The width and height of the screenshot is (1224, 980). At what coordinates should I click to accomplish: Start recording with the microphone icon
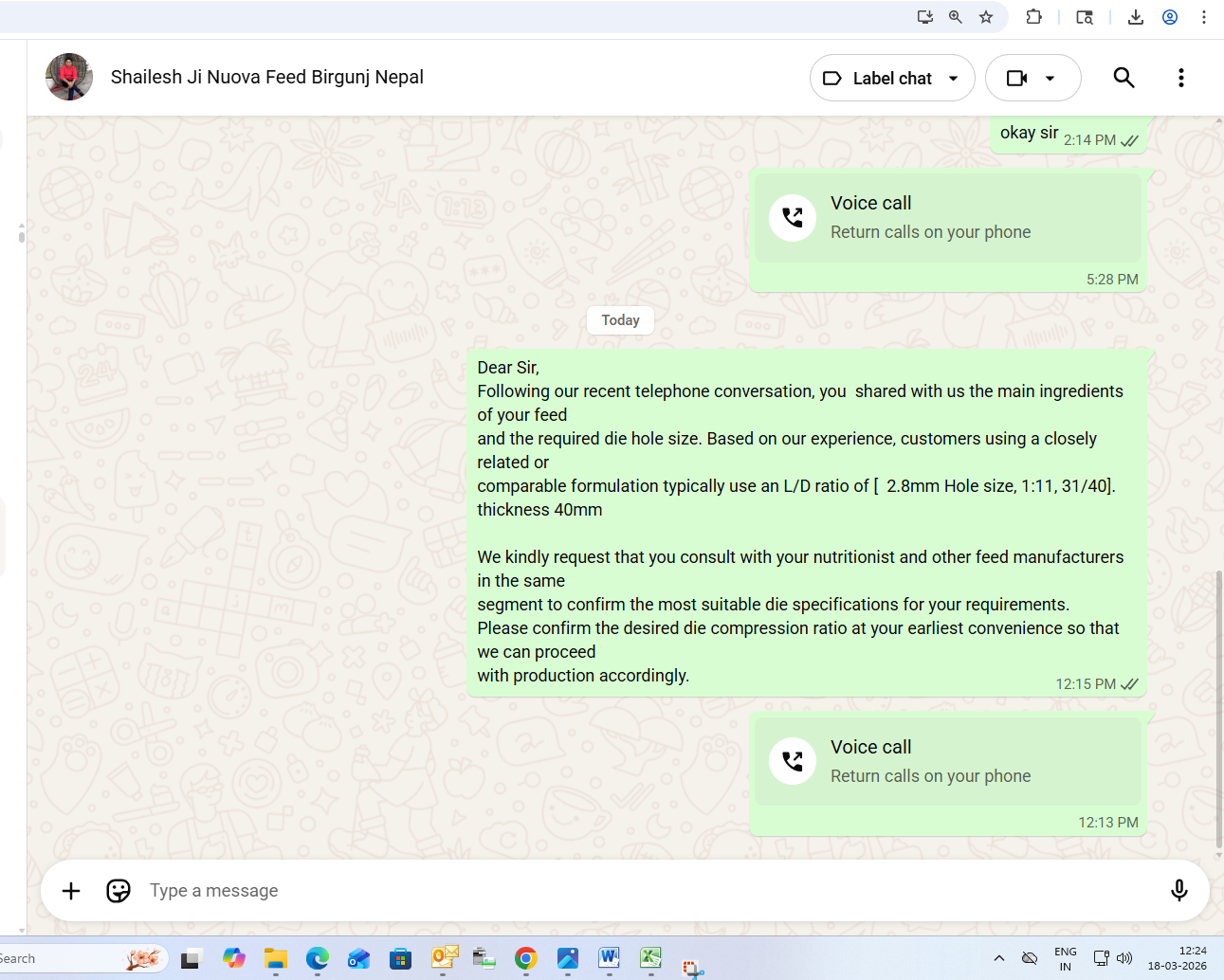coord(1178,890)
